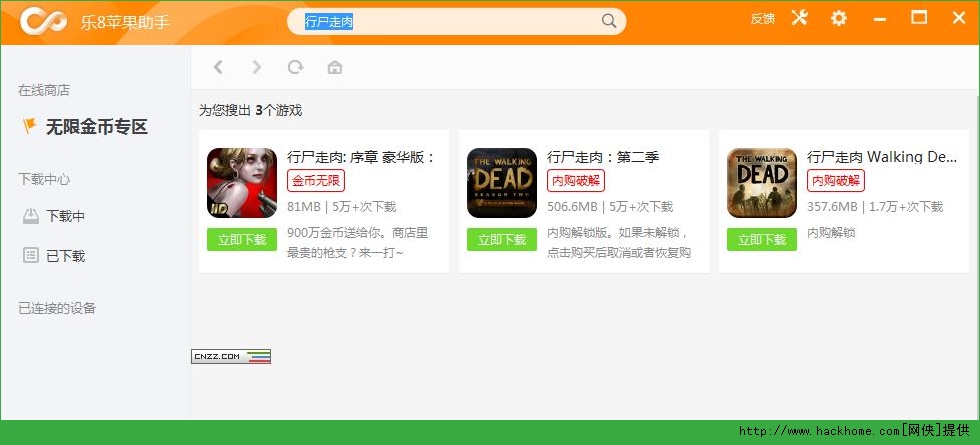980x445 pixels.
Task: Click the search field containing 行尸走肉
Action: tap(450, 21)
